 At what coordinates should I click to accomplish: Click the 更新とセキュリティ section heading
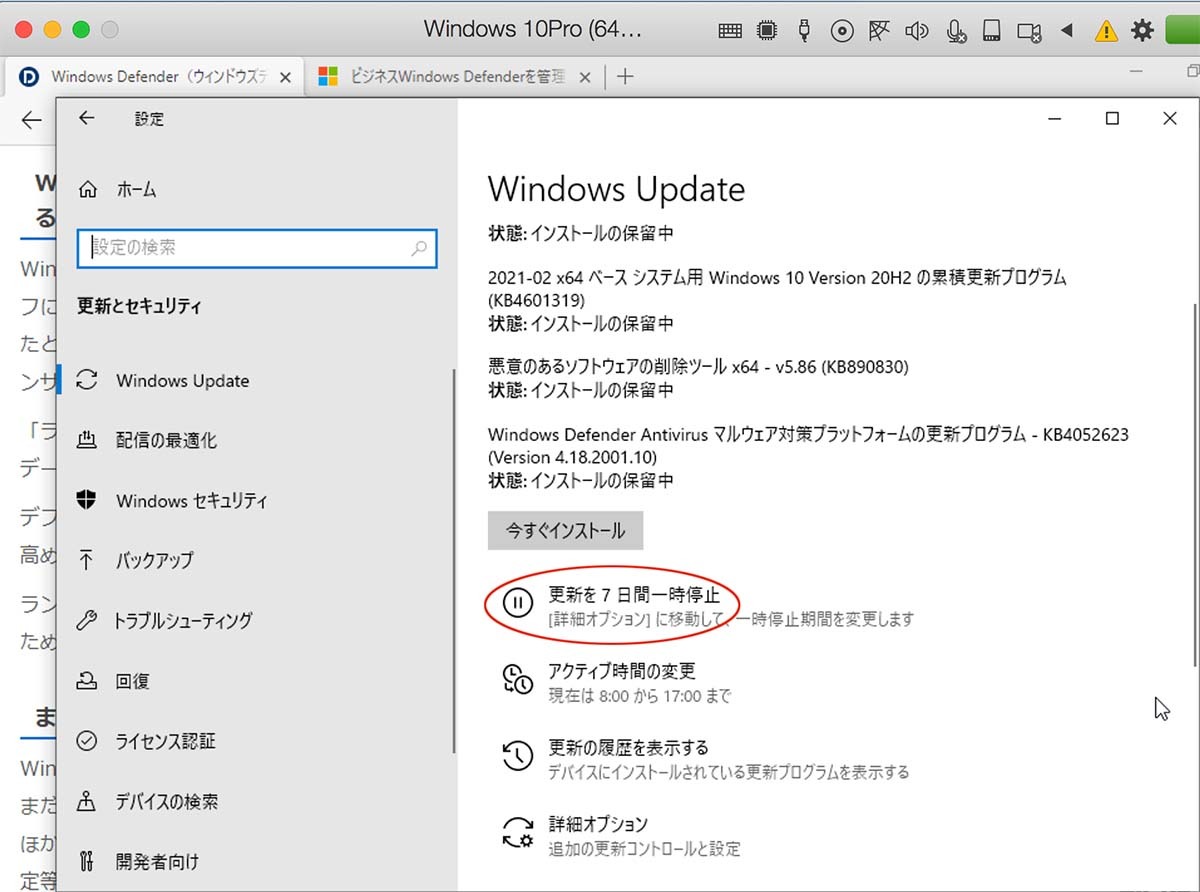point(139,307)
